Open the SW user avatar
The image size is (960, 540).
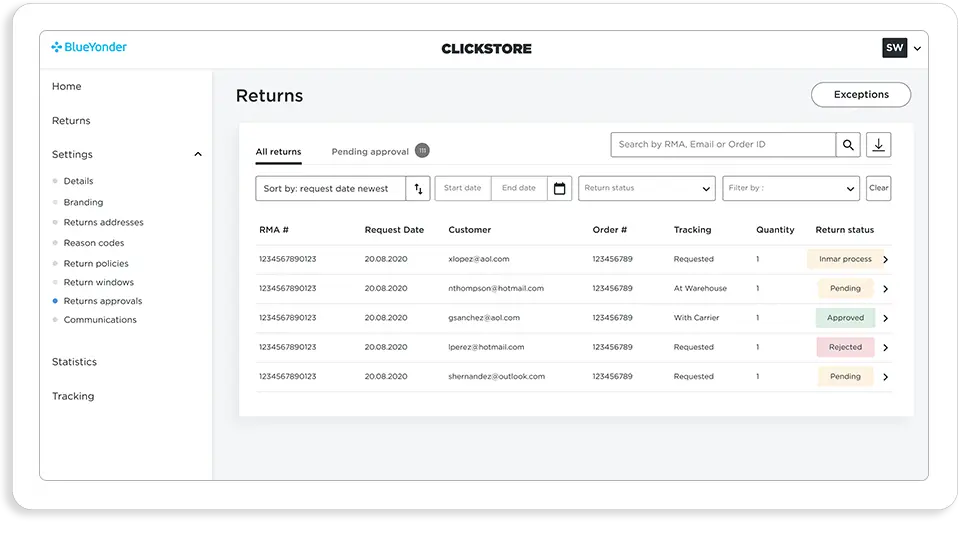894,48
